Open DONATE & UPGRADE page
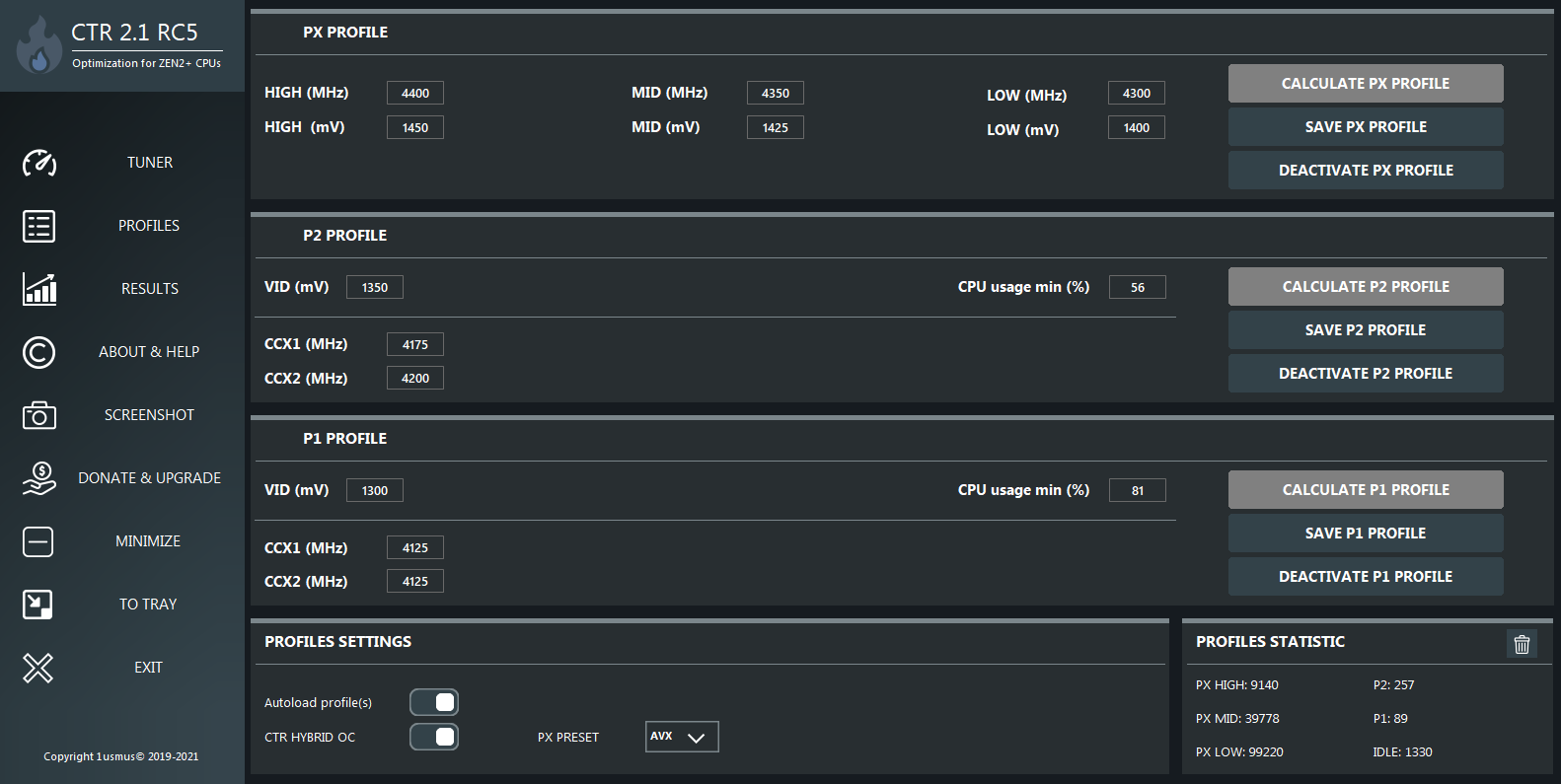The width and height of the screenshot is (1561, 784). click(x=150, y=478)
